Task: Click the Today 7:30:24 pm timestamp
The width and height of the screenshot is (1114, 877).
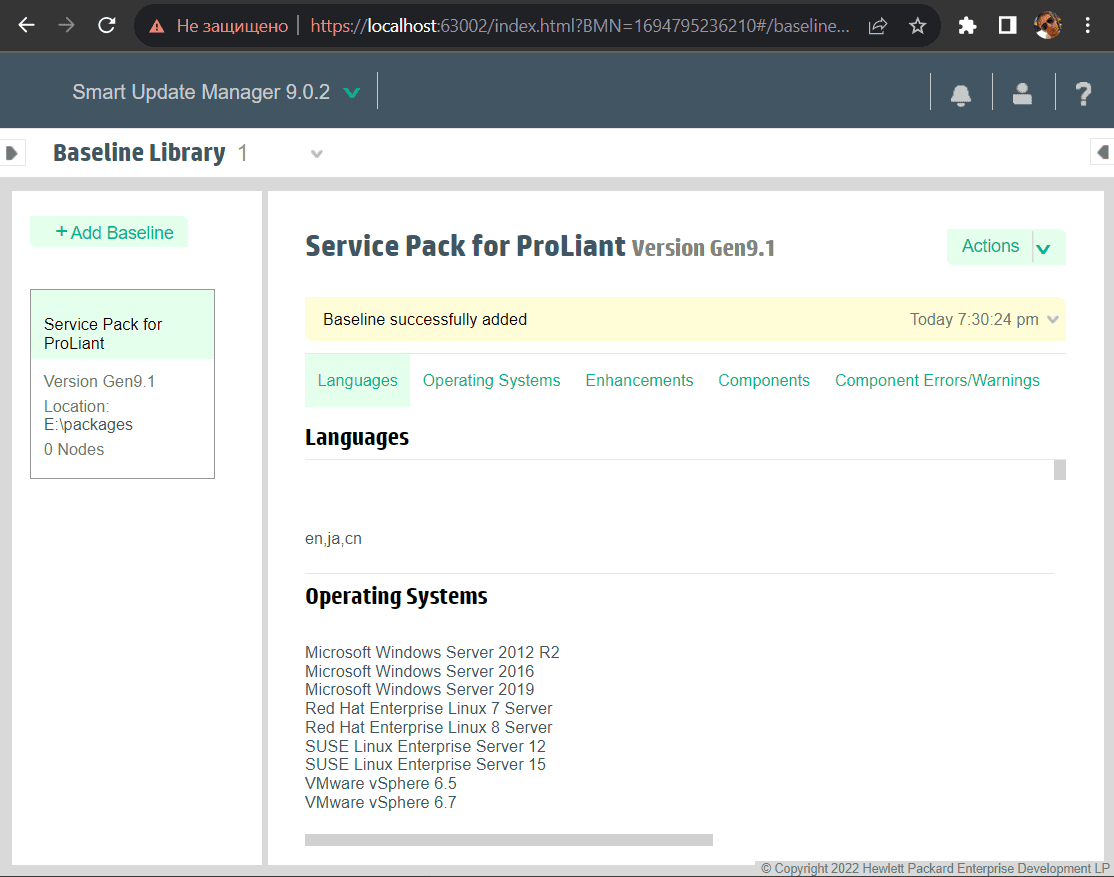Action: tap(974, 320)
